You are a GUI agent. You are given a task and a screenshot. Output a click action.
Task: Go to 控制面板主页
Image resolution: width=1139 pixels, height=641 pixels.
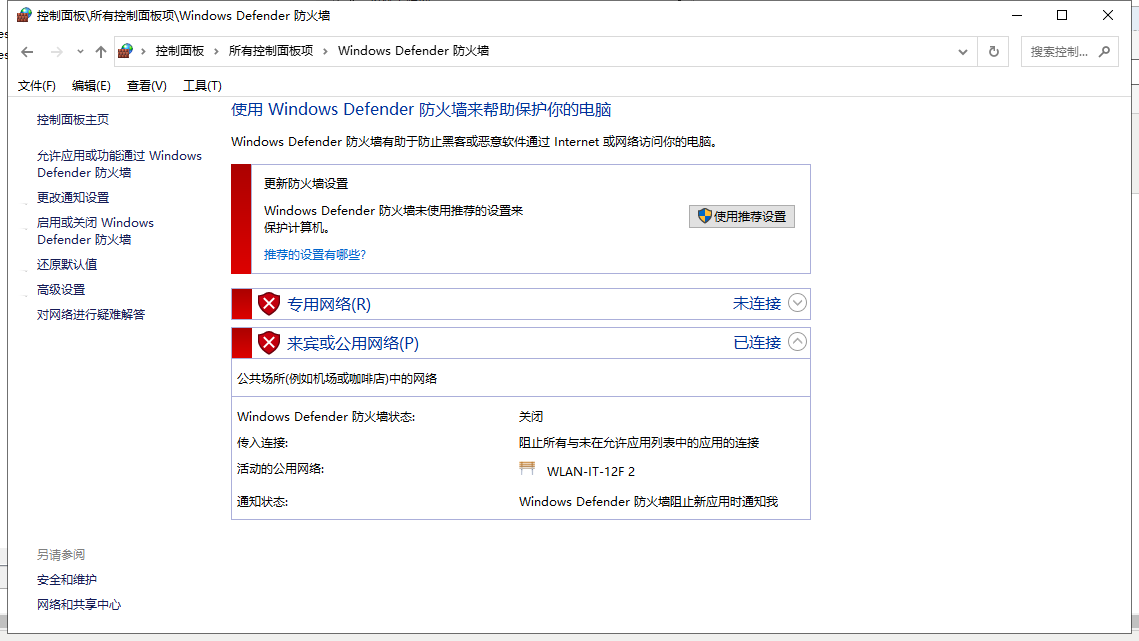point(73,119)
